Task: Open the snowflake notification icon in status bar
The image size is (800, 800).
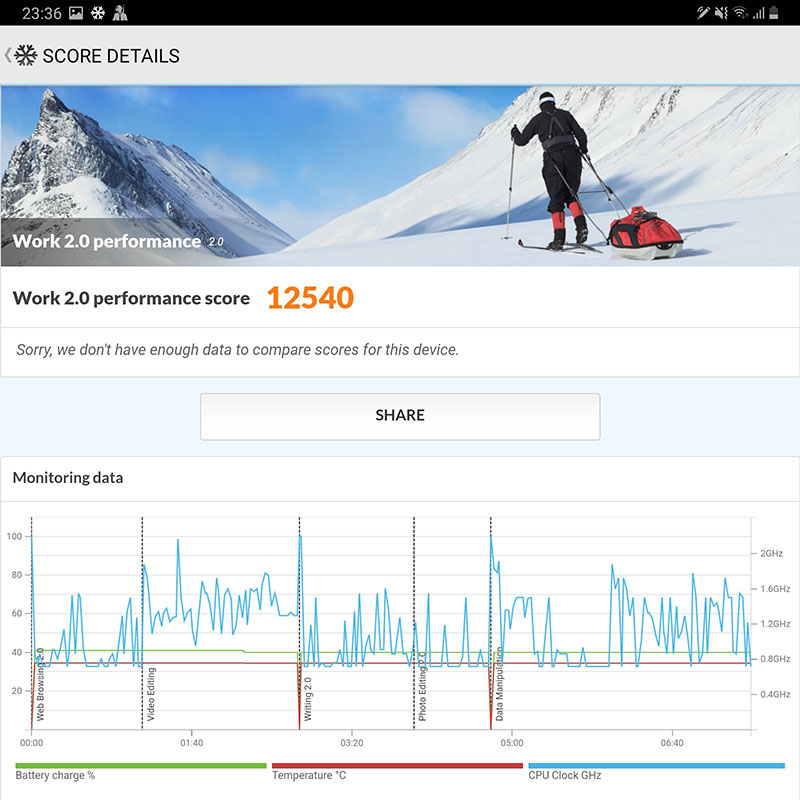Action: pyautogui.click(x=98, y=13)
